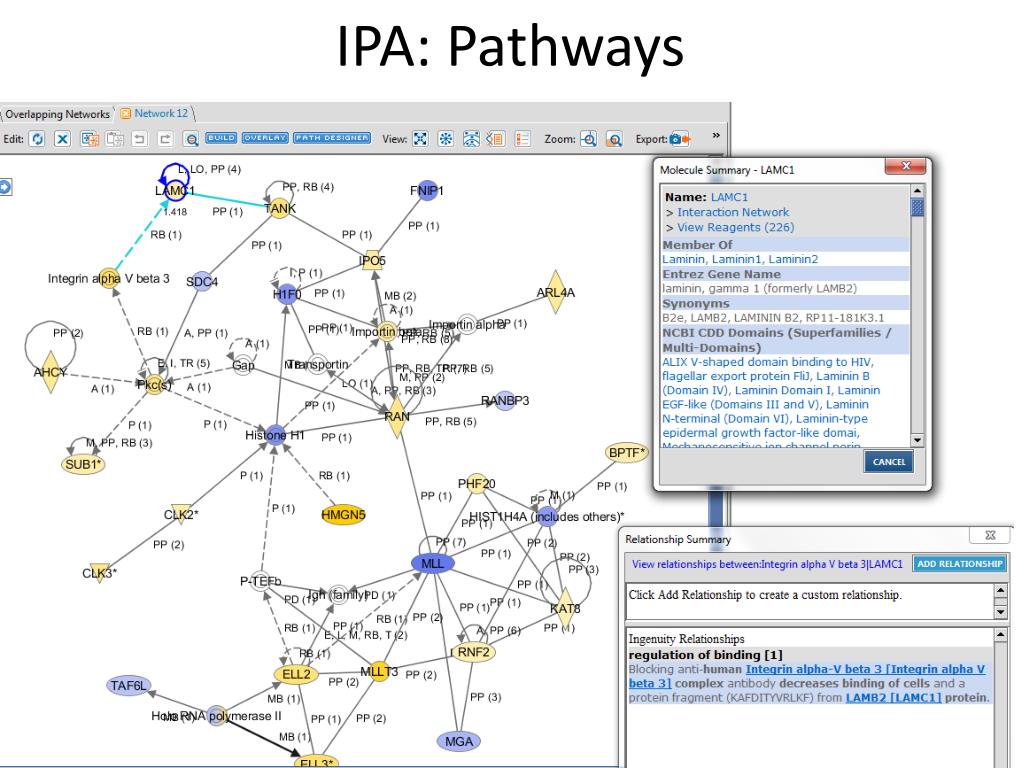Select the CLK2* triangle node
Viewport: 1024px width, 768px height.
tap(181, 514)
